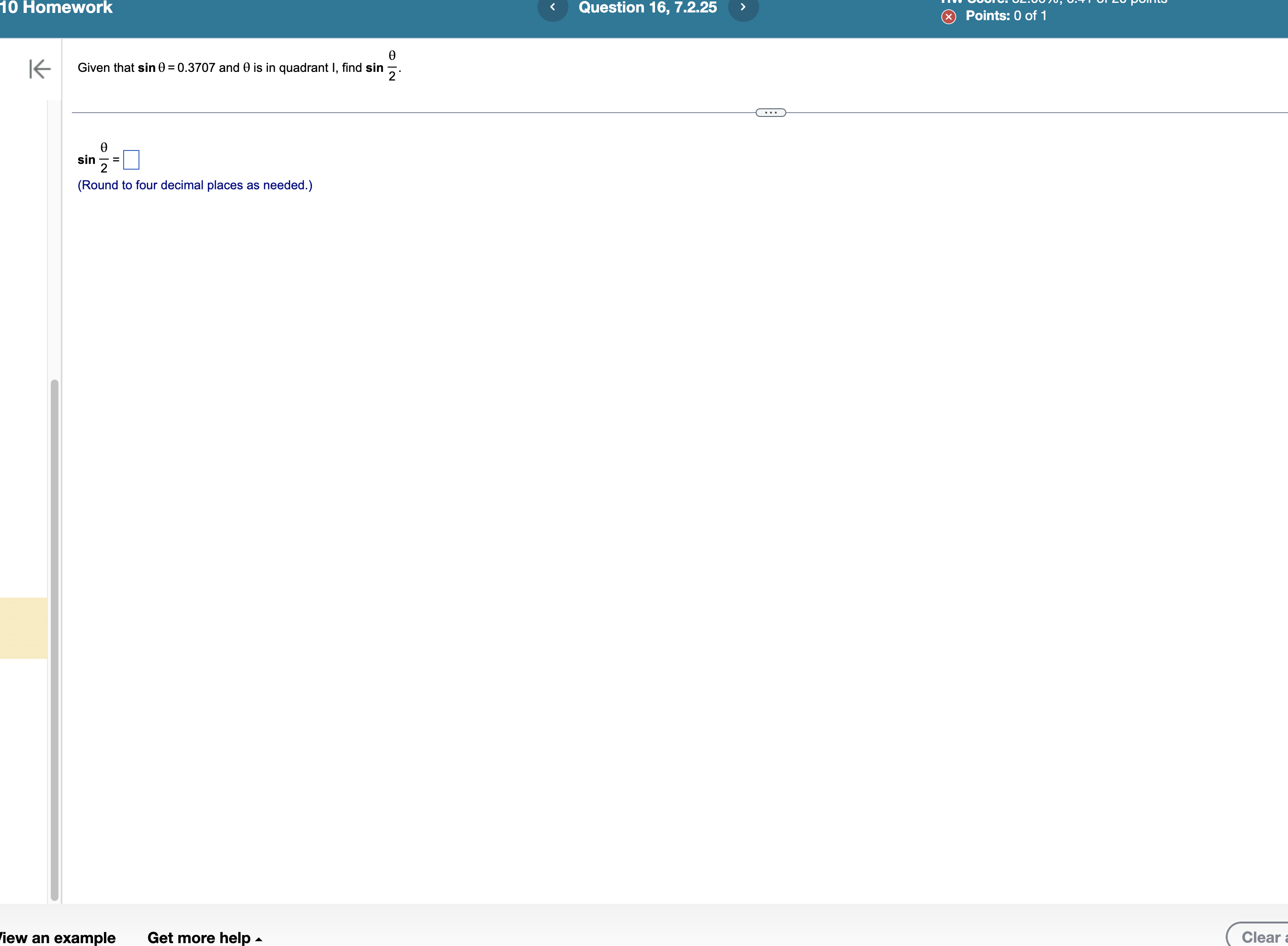
Task: Go to the previous question using left chevron
Action: click(552, 8)
